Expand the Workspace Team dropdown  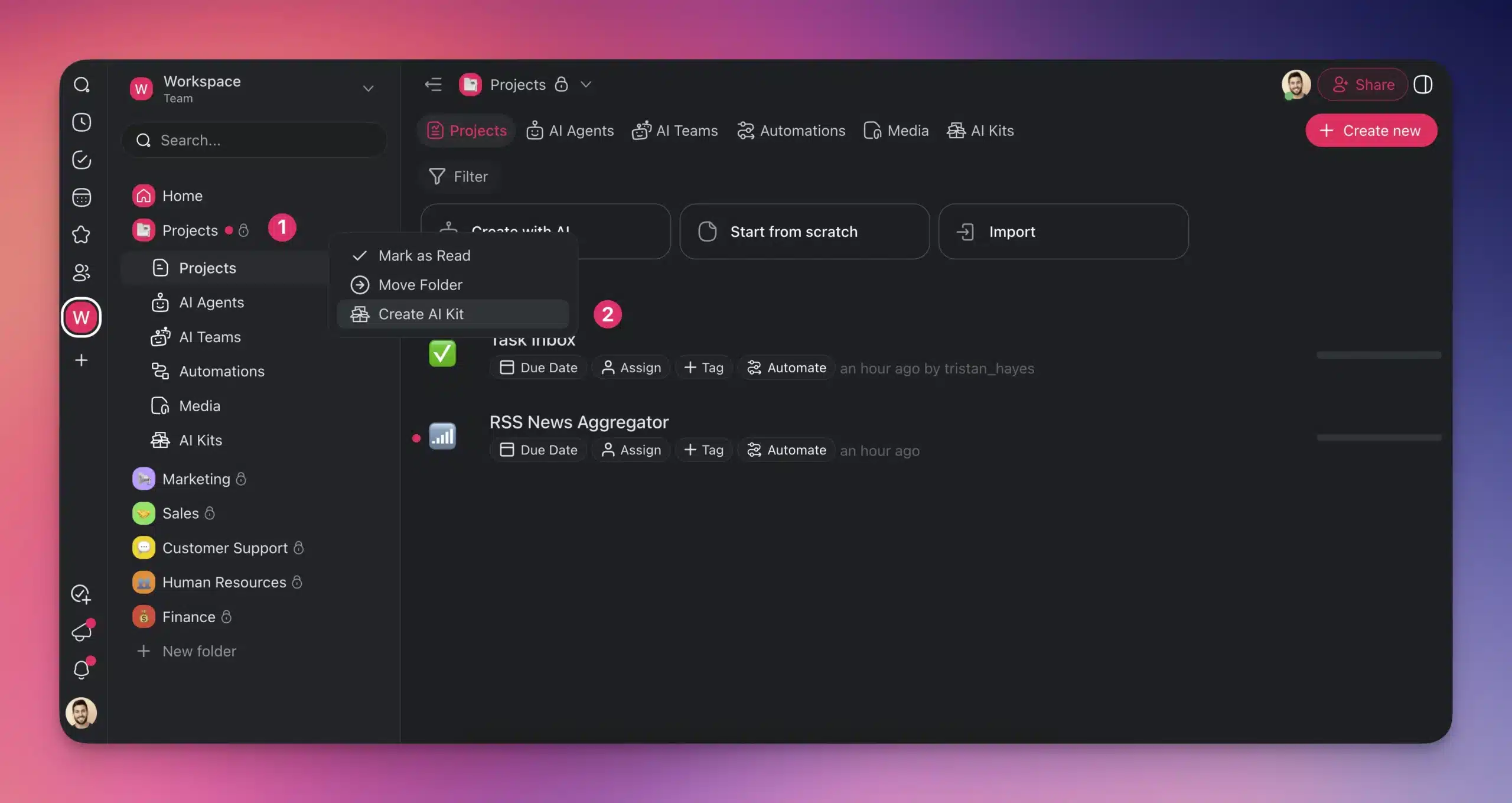tap(368, 88)
